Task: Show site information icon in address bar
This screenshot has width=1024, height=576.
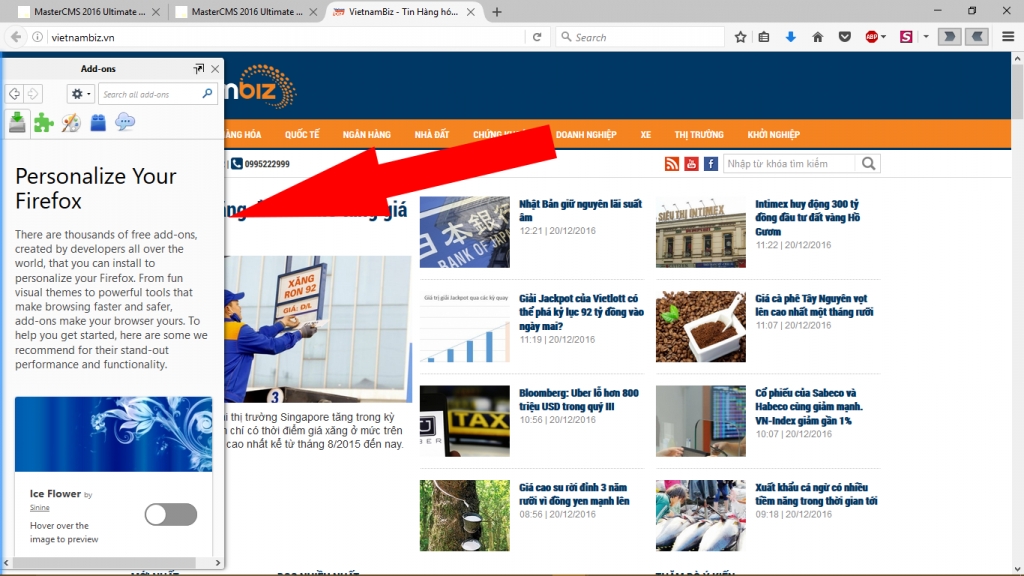Action: tap(38, 37)
